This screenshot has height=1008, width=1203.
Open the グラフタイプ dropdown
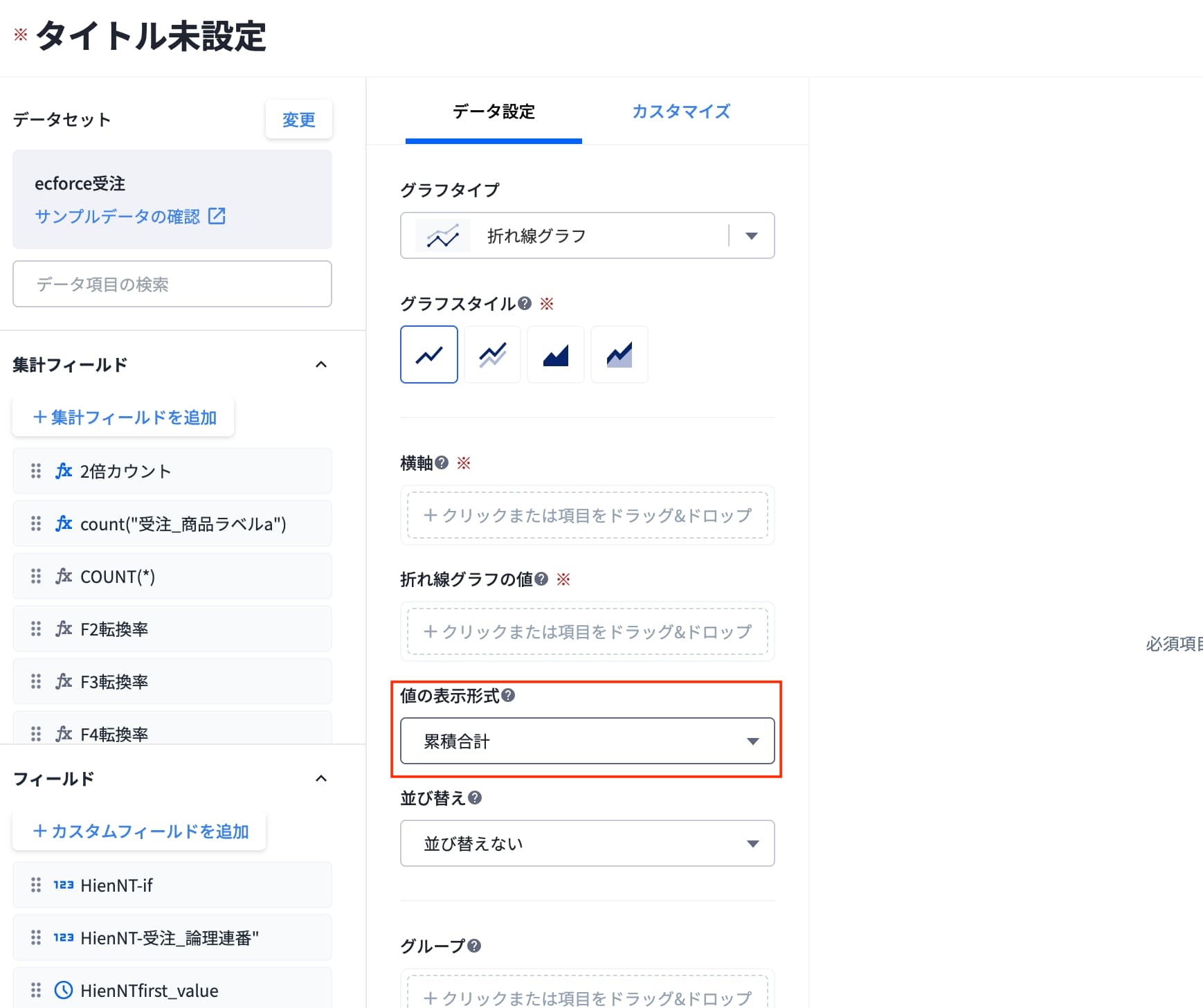pos(587,235)
